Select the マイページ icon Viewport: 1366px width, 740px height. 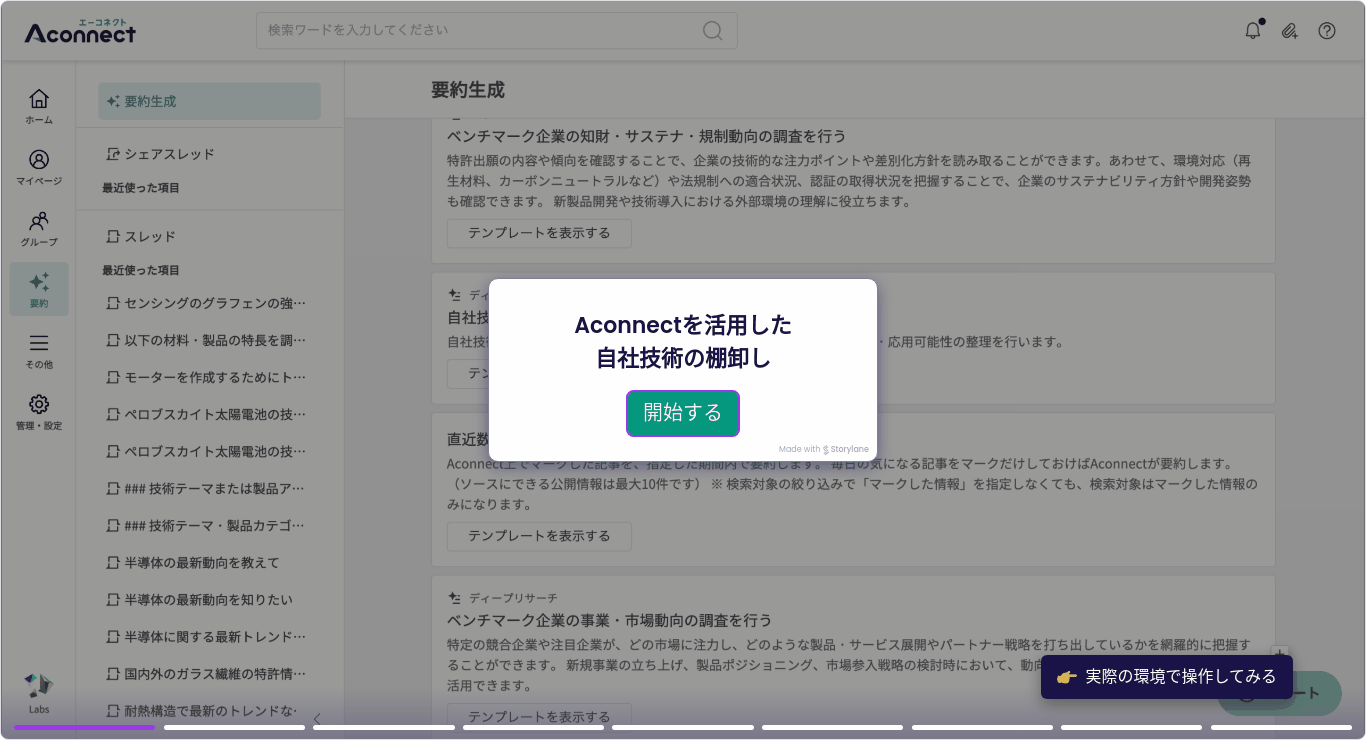[x=38, y=165]
